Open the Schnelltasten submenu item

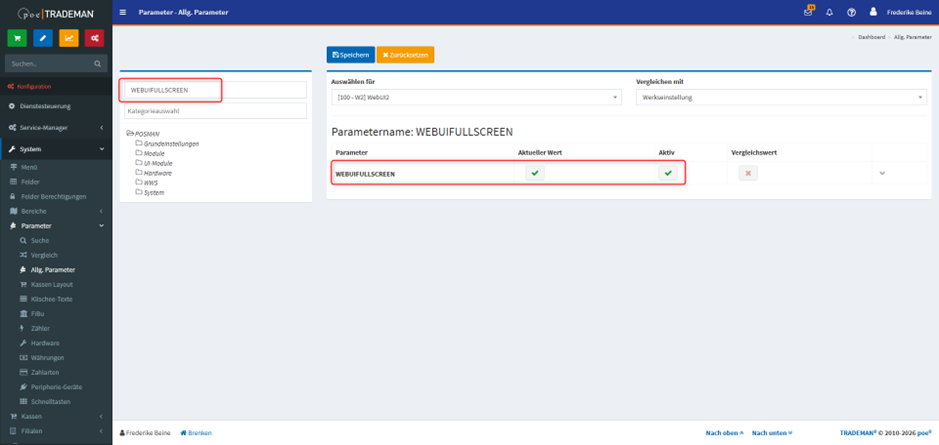(56, 401)
